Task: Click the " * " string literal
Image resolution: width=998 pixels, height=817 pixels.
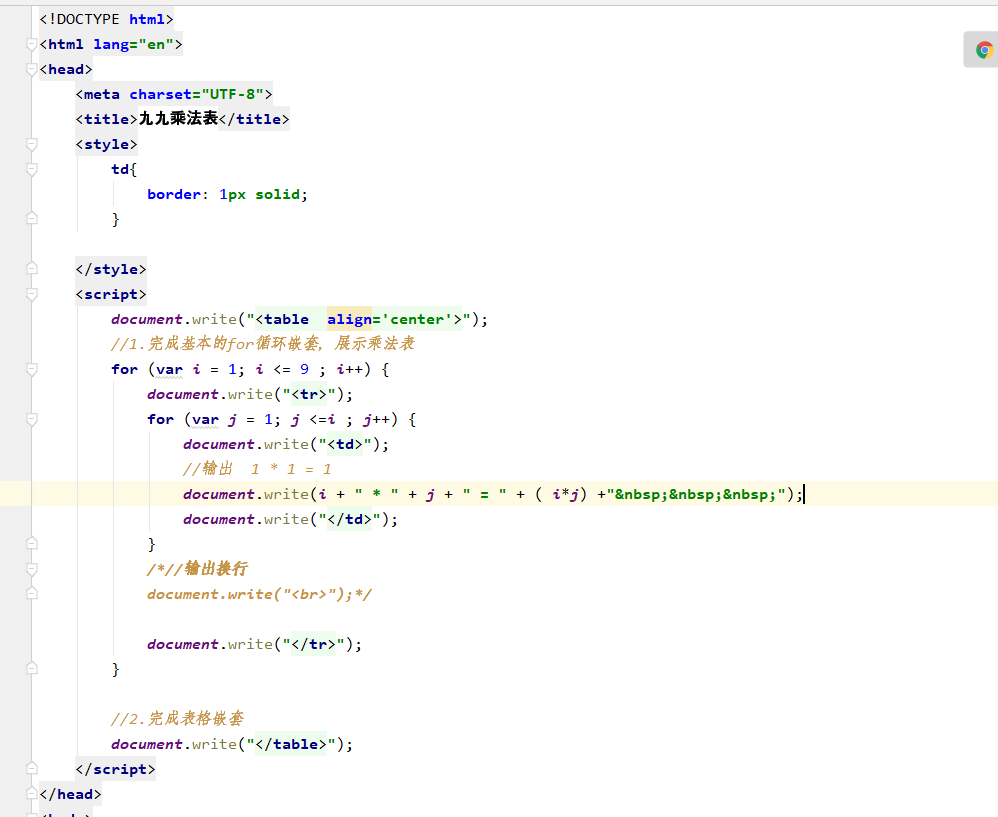Action: 376,494
